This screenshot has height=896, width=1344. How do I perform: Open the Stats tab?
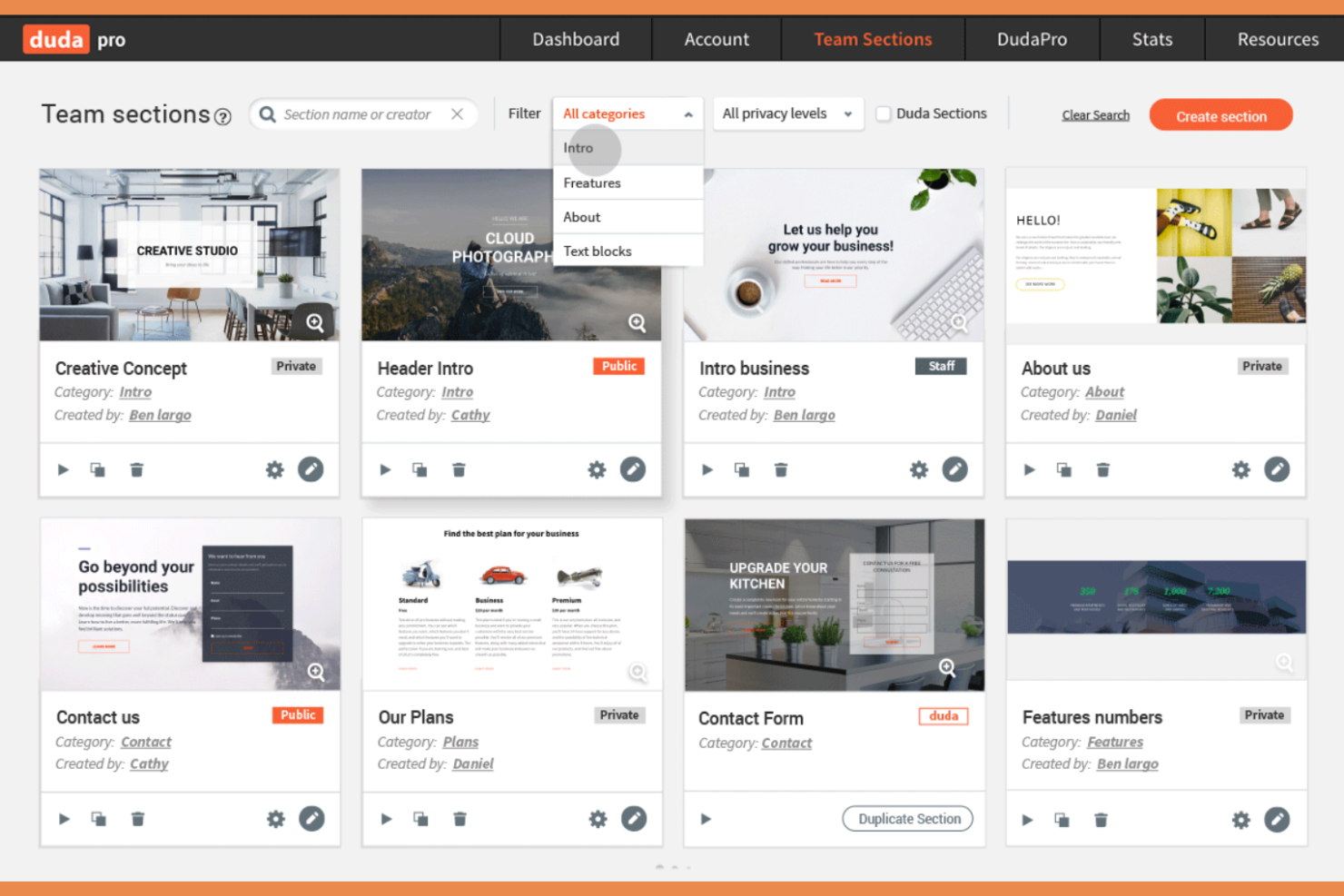(1152, 39)
